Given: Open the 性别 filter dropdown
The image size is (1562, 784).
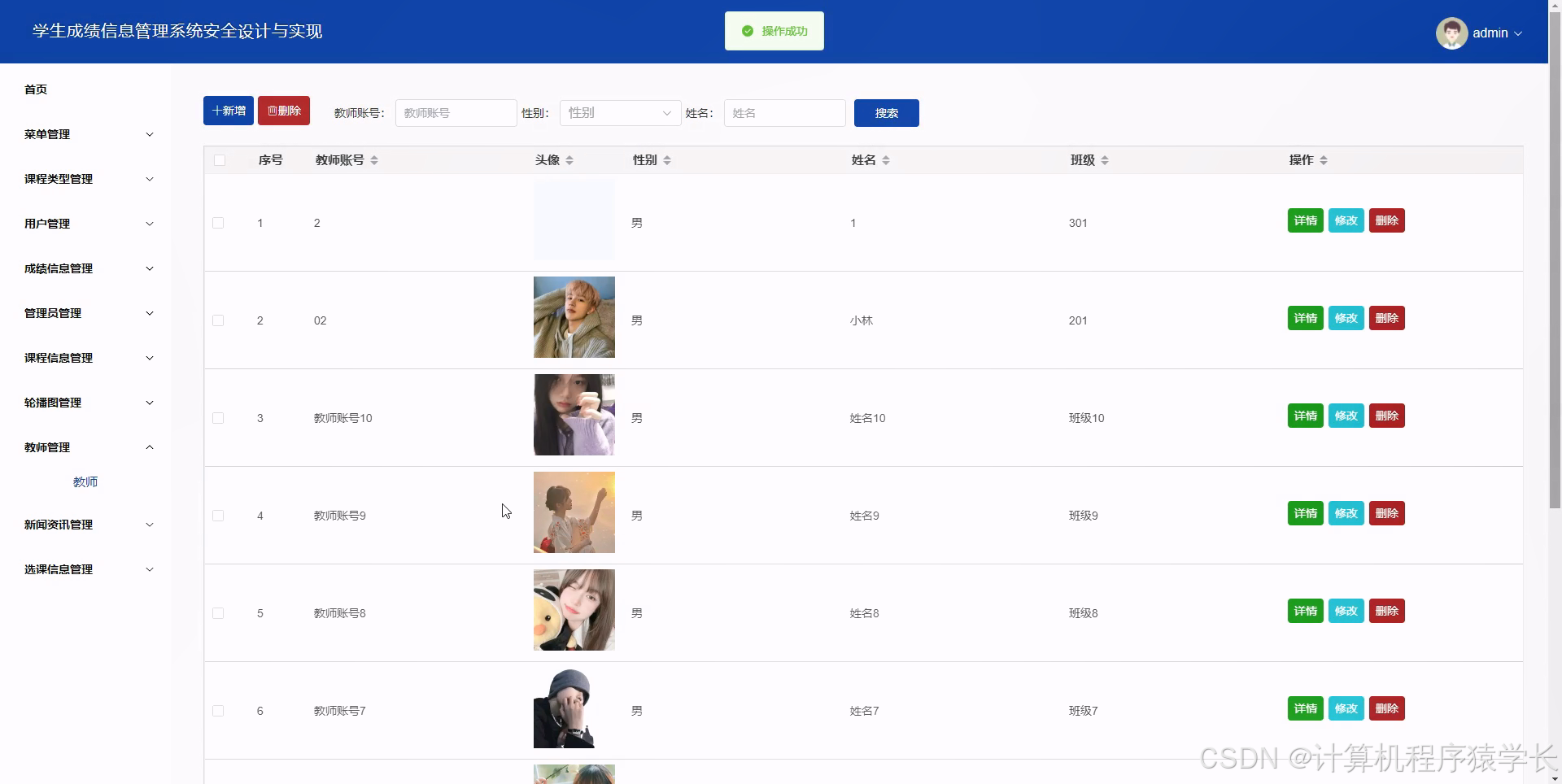Looking at the screenshot, I should tap(620, 113).
